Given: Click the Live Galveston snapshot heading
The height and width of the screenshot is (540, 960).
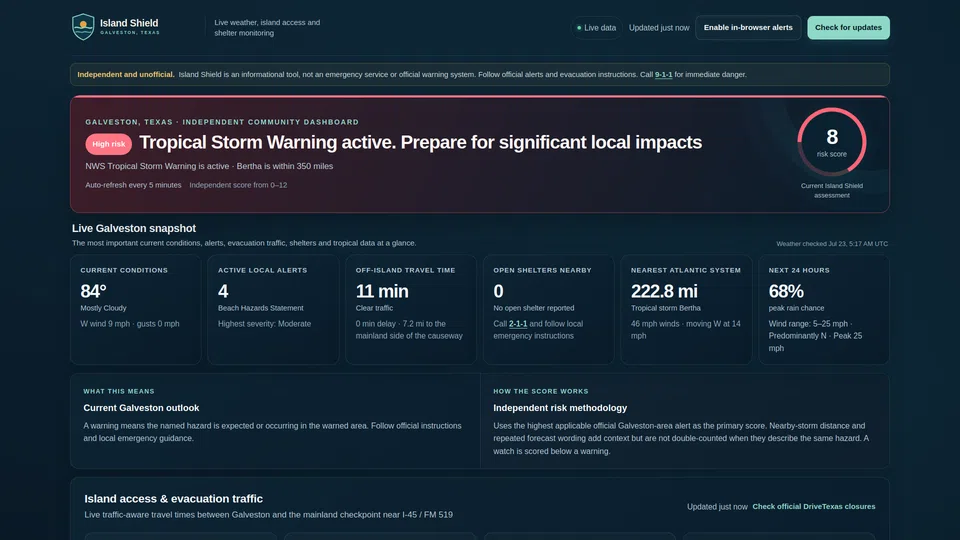Looking at the screenshot, I should (134, 228).
